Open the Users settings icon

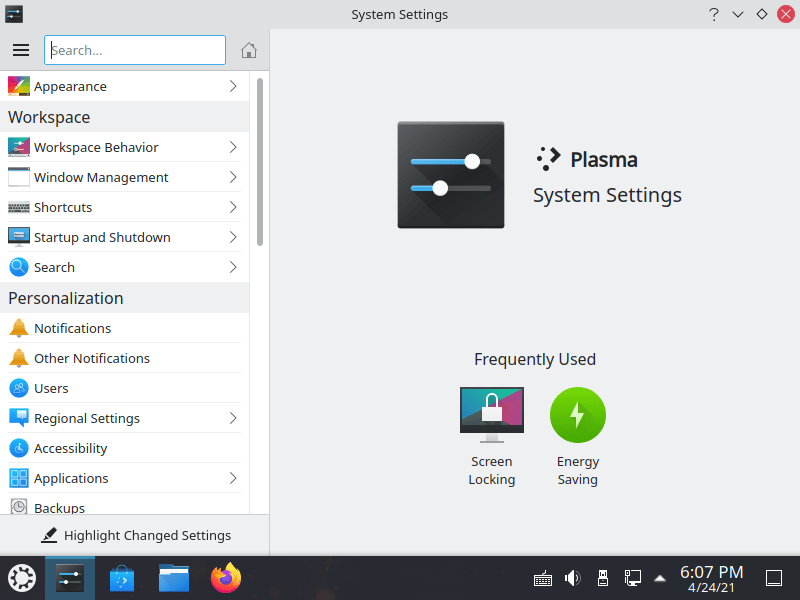(19, 388)
